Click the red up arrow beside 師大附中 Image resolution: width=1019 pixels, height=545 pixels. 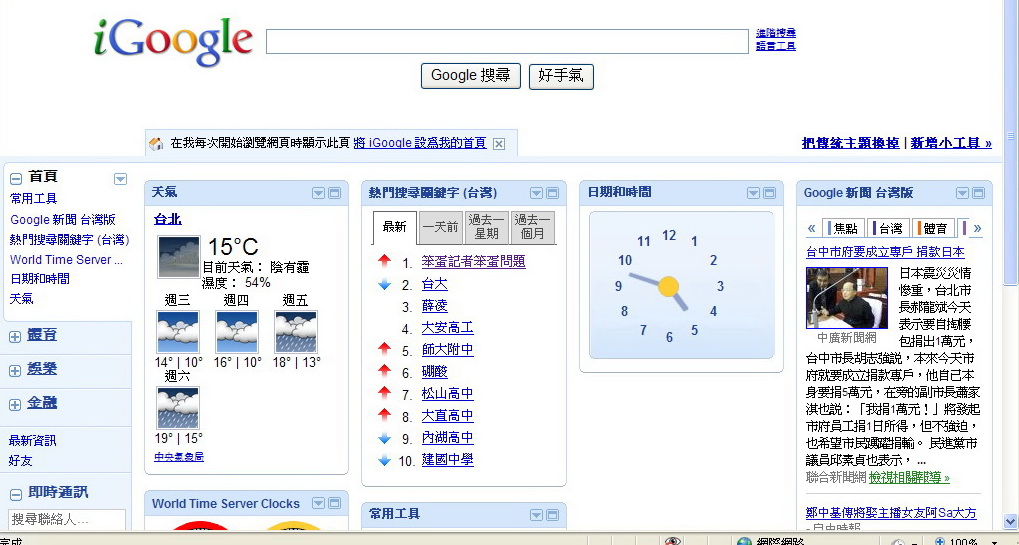tap(384, 349)
